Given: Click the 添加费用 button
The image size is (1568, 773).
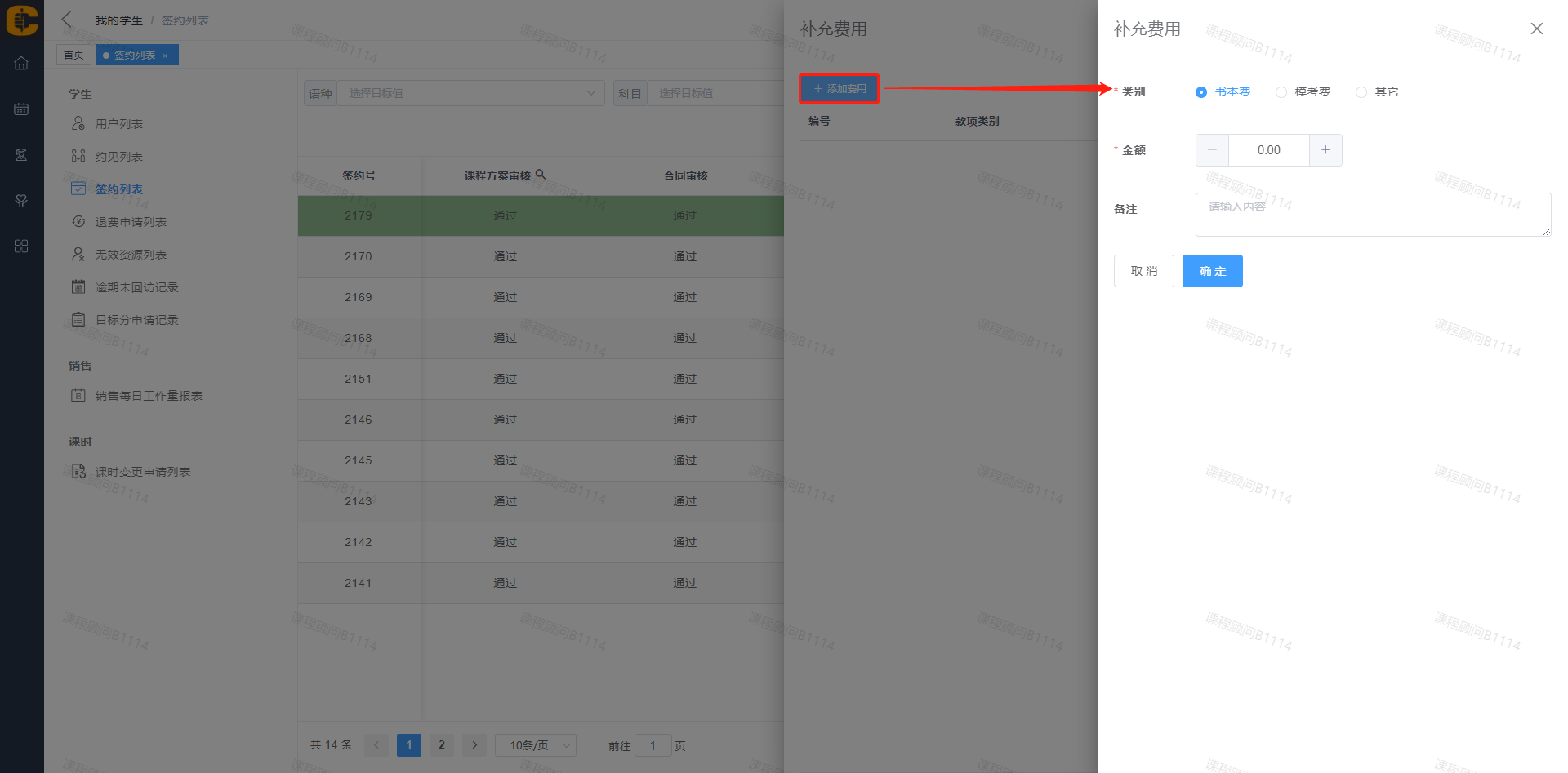Looking at the screenshot, I should 840,88.
